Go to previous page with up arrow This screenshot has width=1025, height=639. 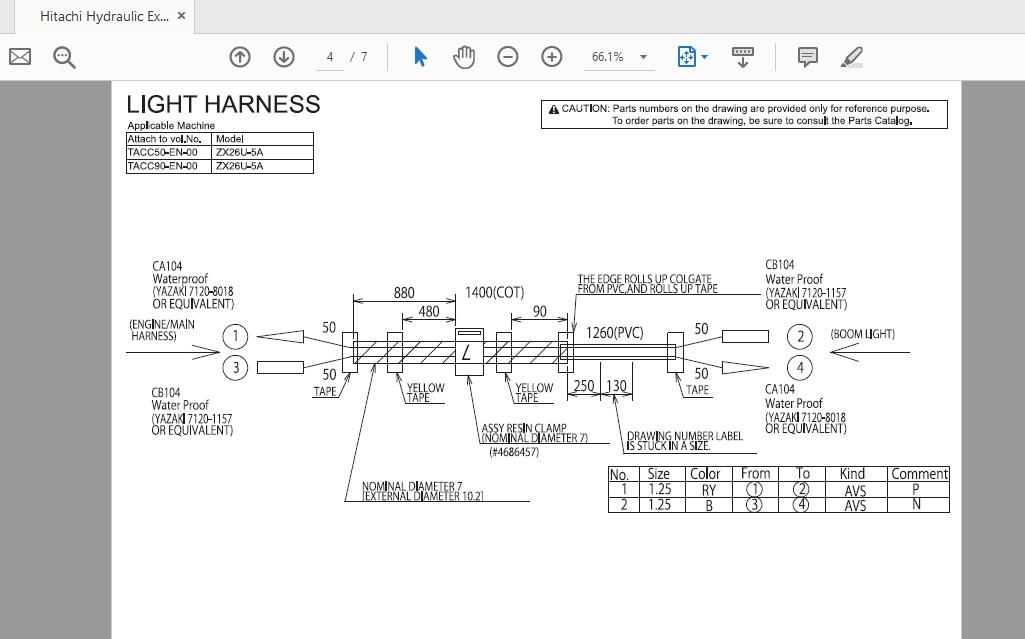(240, 57)
